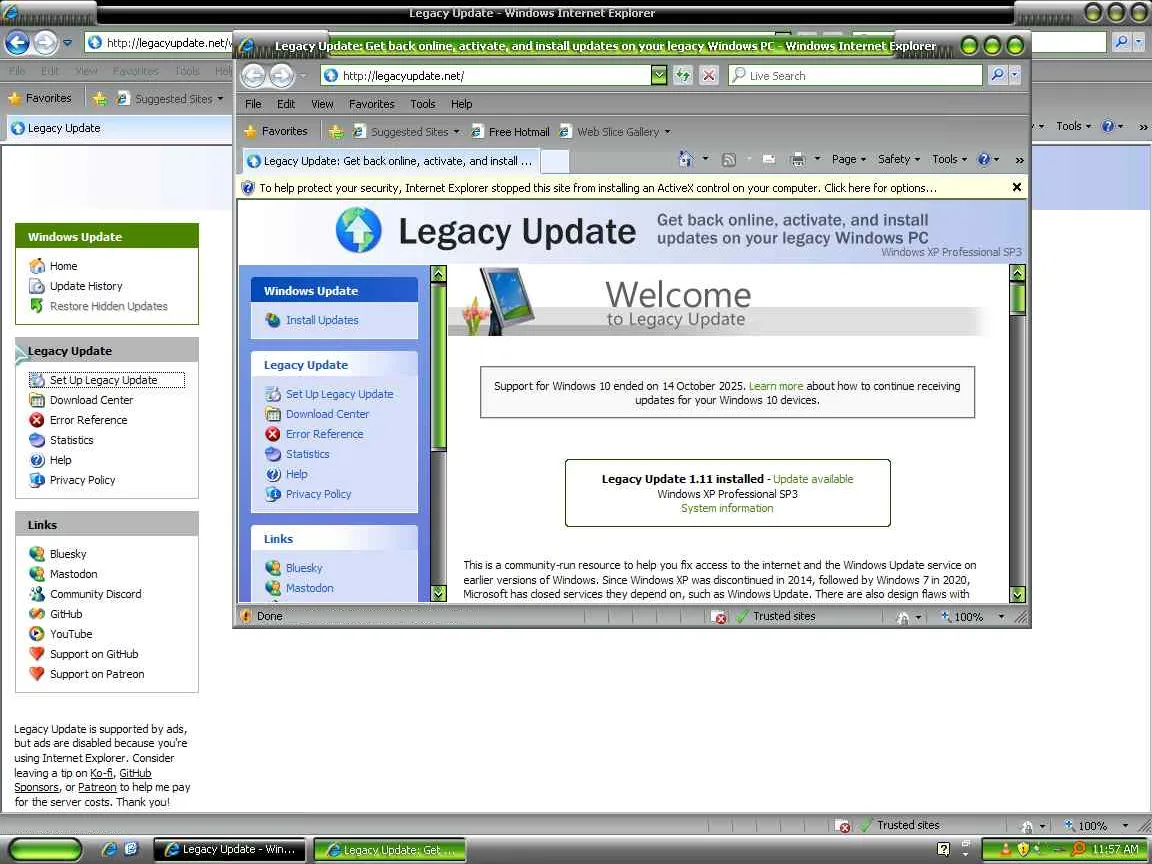Open Download Center in the front page sidebar
Image resolution: width=1152 pixels, height=864 pixels.
point(327,414)
